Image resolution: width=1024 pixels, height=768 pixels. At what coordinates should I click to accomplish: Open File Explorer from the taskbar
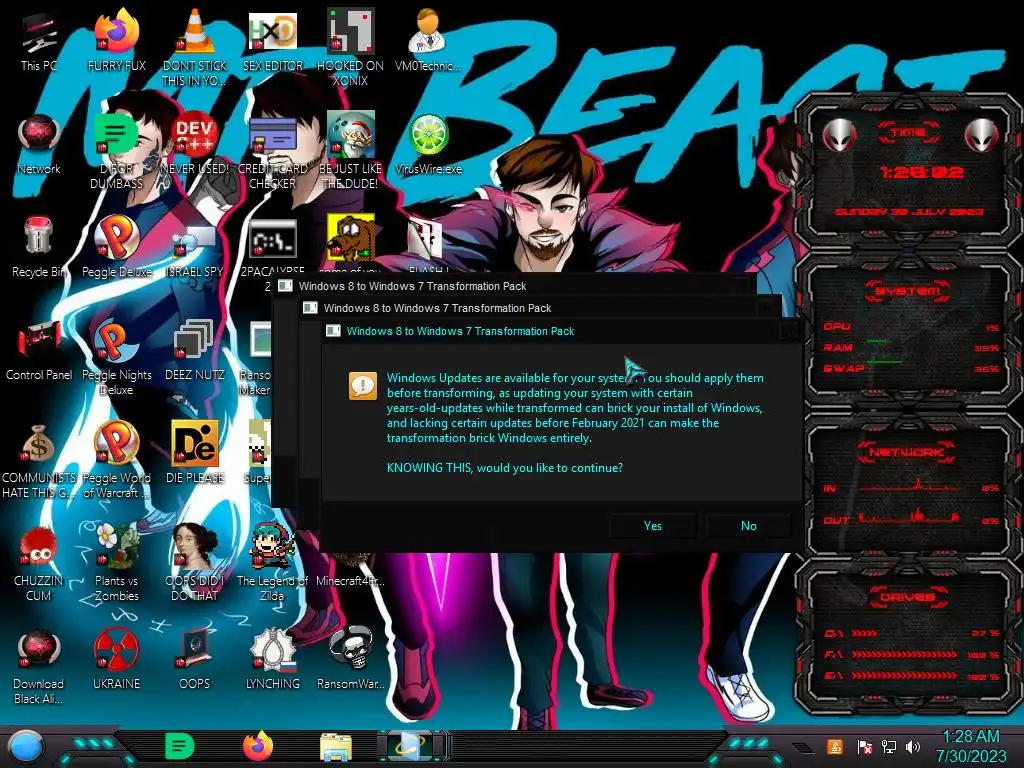(x=336, y=748)
